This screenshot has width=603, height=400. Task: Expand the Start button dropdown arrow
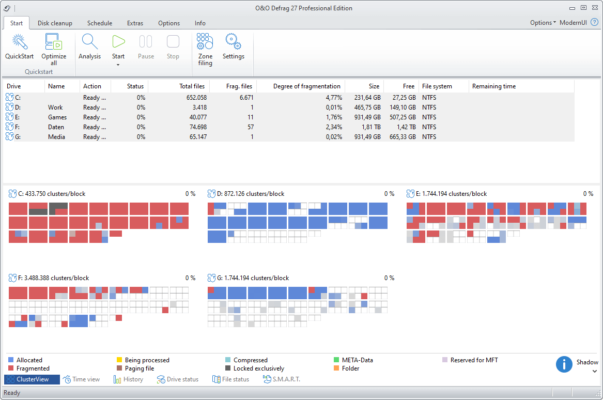click(x=118, y=64)
